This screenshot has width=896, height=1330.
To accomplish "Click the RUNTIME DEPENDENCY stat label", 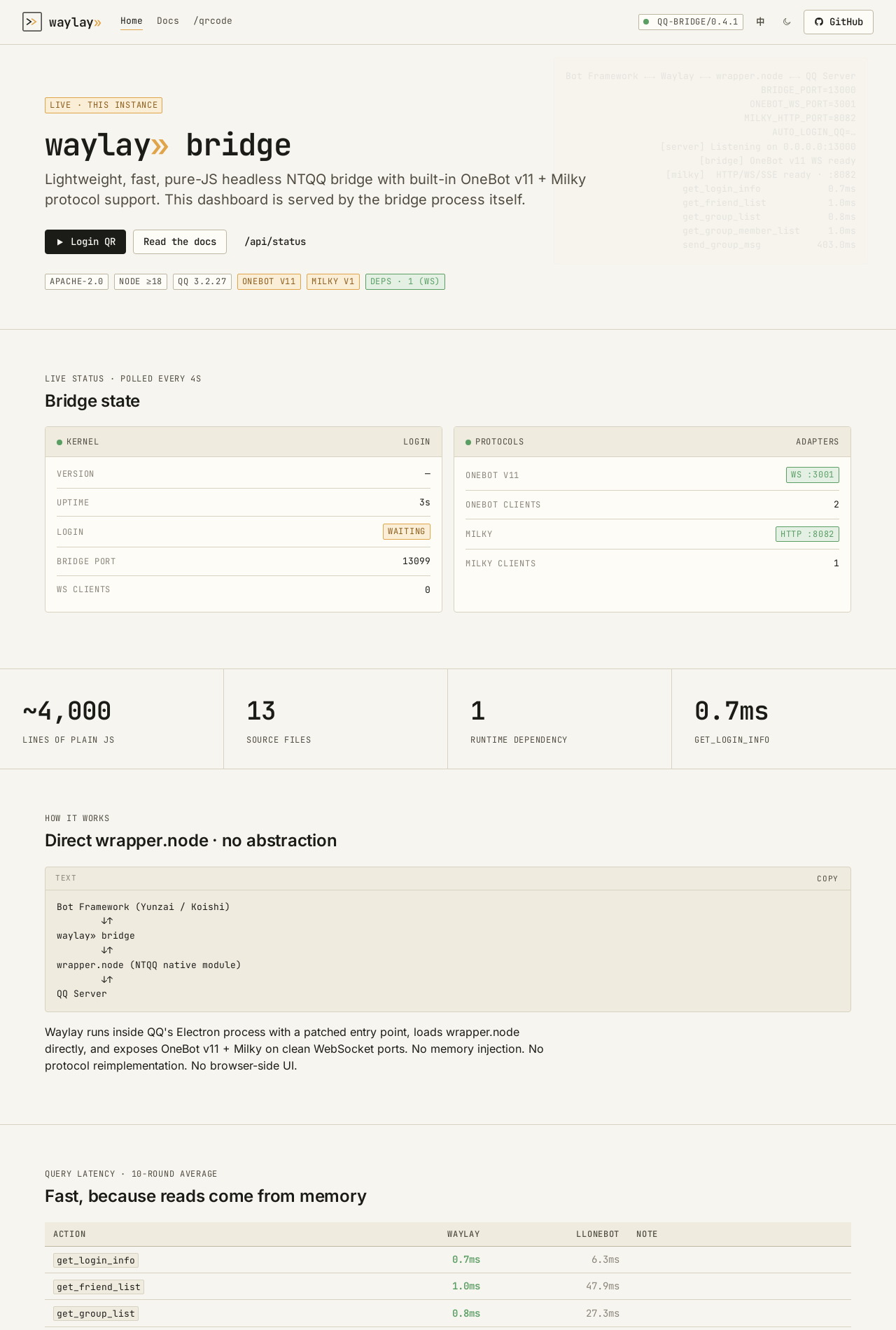I will point(519,740).
